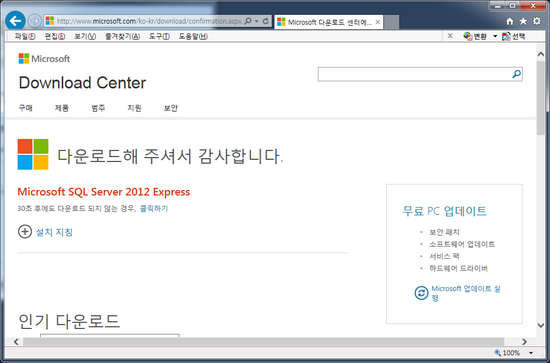Expand the 변환 dropdown arrow
This screenshot has width=550, height=363.
[x=495, y=36]
